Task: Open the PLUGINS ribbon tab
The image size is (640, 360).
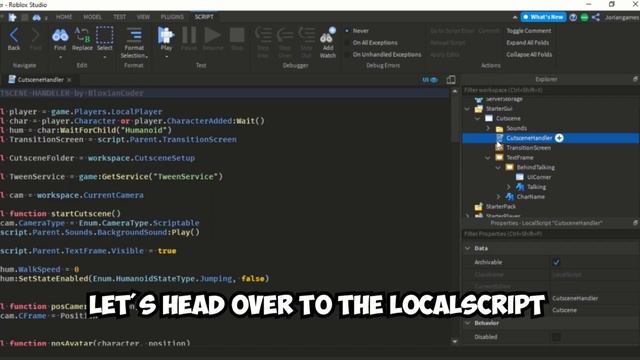Action: click(172, 17)
